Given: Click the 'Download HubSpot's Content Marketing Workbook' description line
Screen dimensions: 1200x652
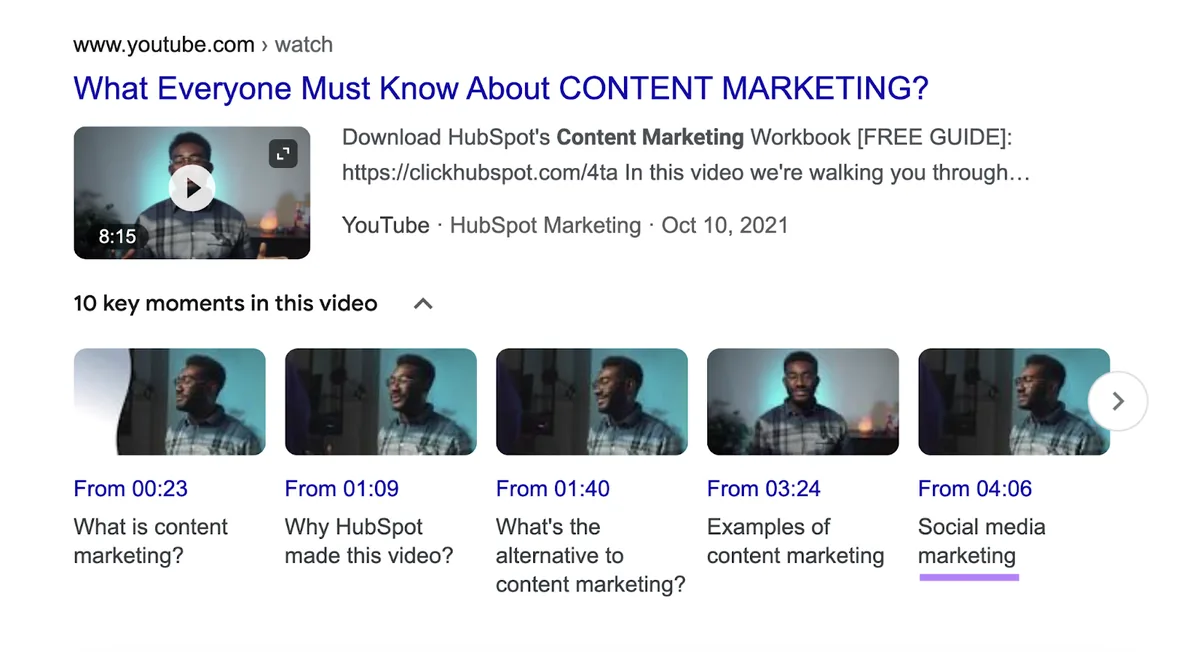Looking at the screenshot, I should tap(677, 137).
